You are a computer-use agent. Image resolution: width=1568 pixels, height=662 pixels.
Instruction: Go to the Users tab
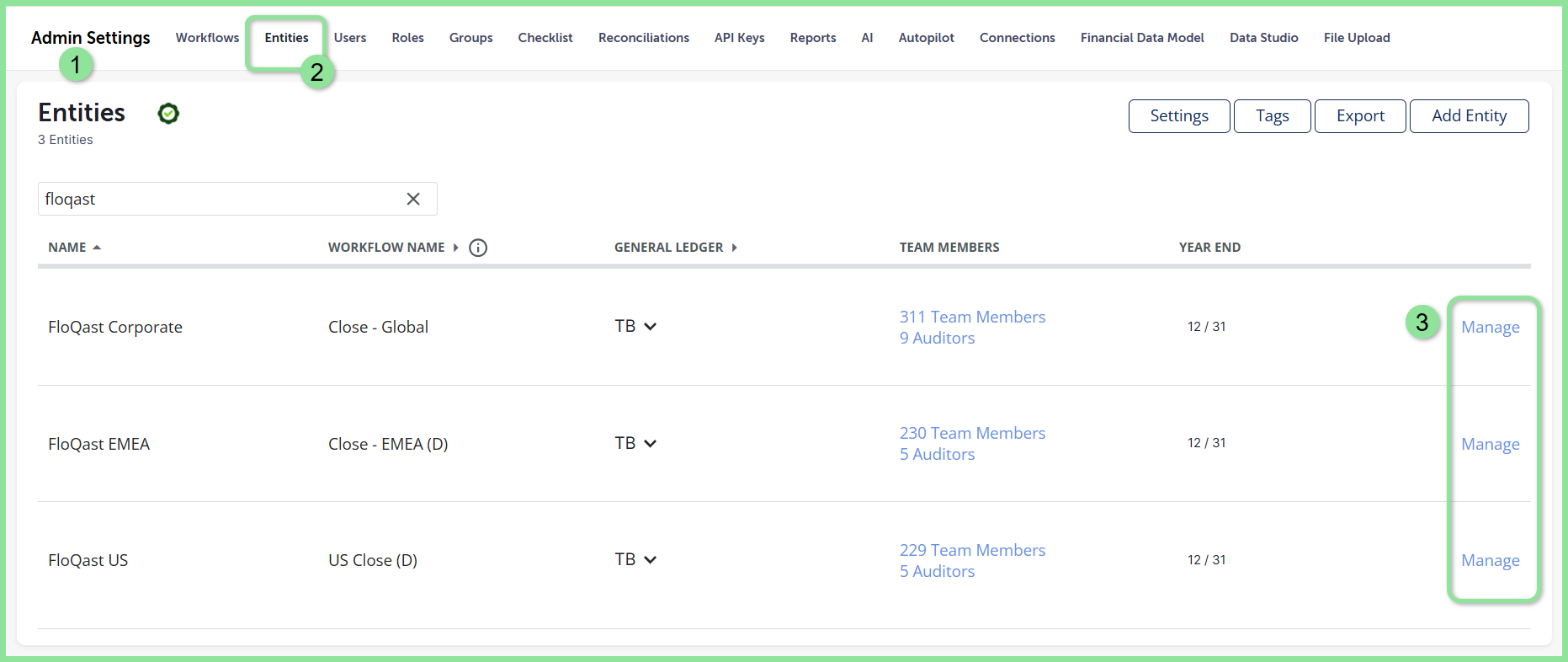point(350,38)
